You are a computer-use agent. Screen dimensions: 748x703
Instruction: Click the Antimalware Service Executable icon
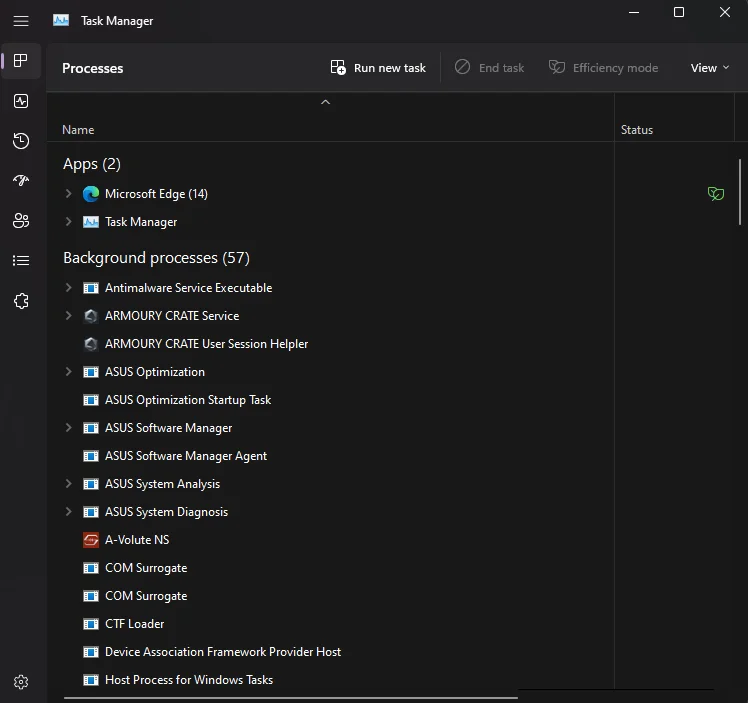[91, 288]
